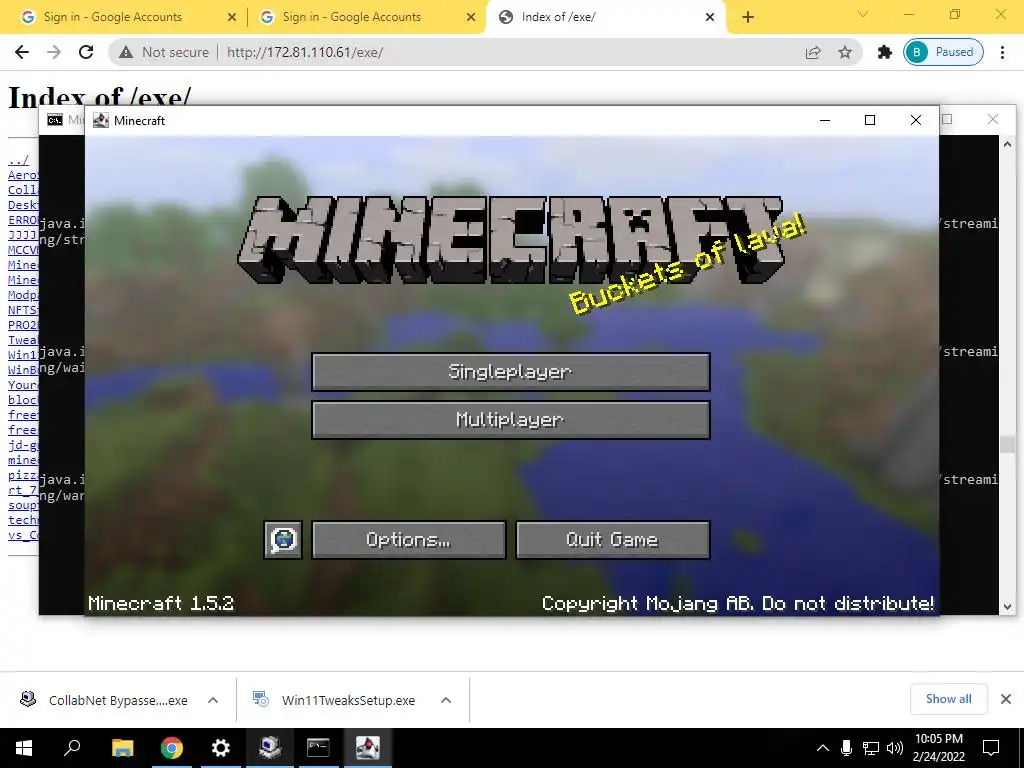Close the second Google Accounts tab
The width and height of the screenshot is (1024, 768).
471,18
